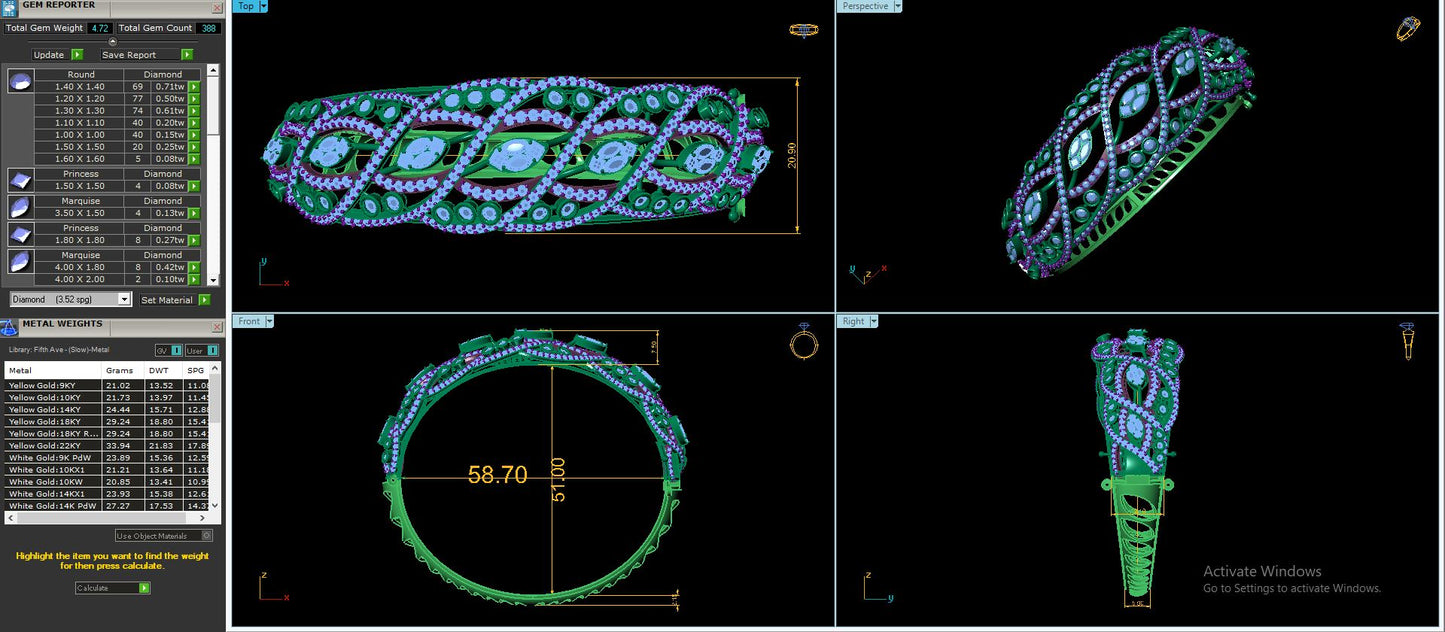This screenshot has height=632, width=1445.
Task: Open the Front viewport dropdown arrow
Action: click(x=269, y=321)
